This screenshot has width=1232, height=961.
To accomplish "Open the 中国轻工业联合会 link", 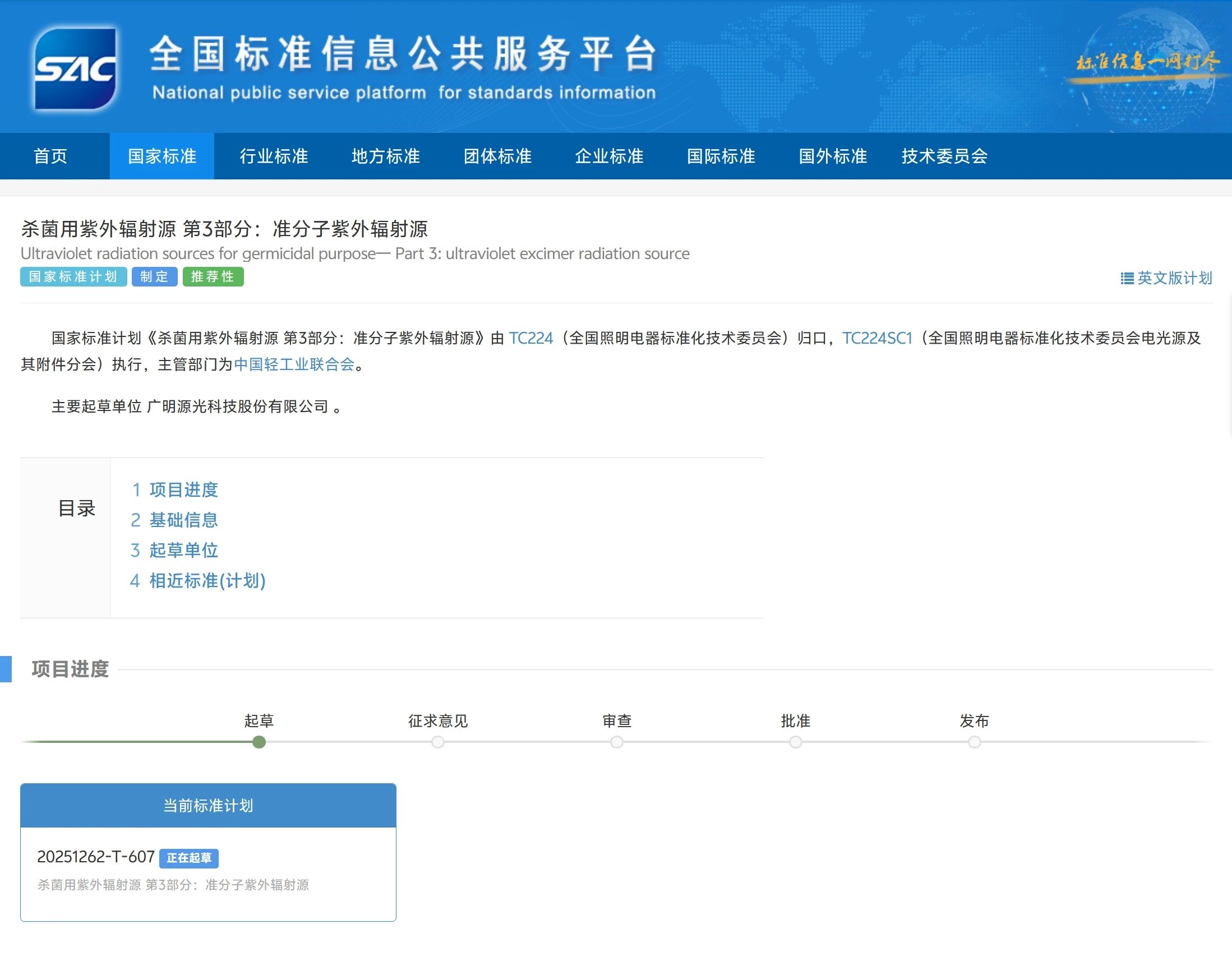I will tap(294, 364).
